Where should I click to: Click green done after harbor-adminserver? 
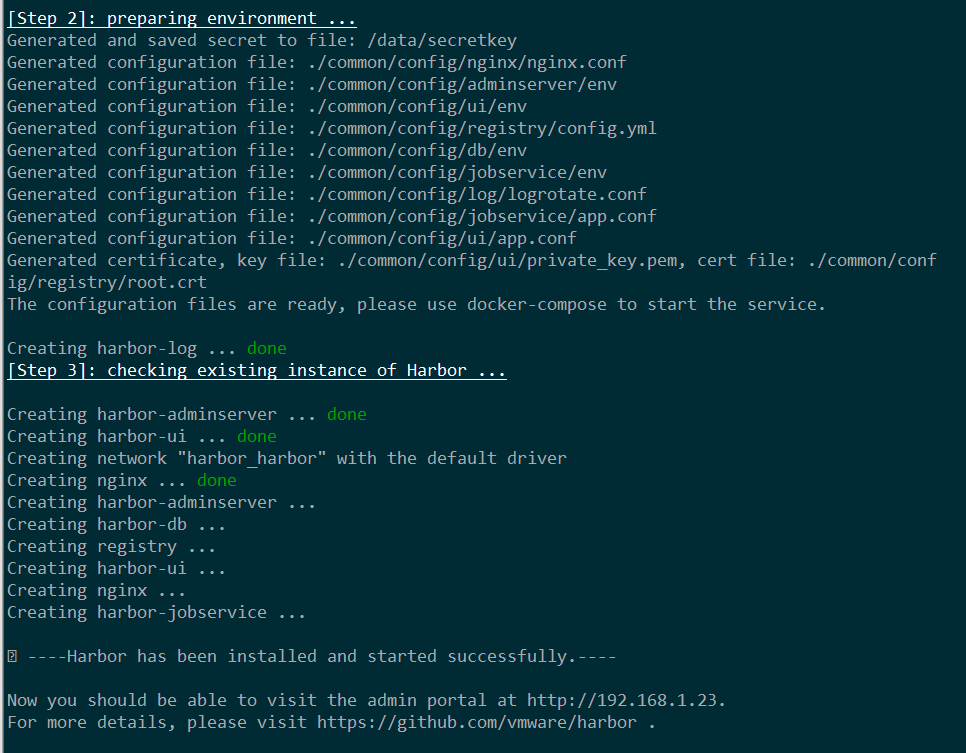[x=346, y=415]
